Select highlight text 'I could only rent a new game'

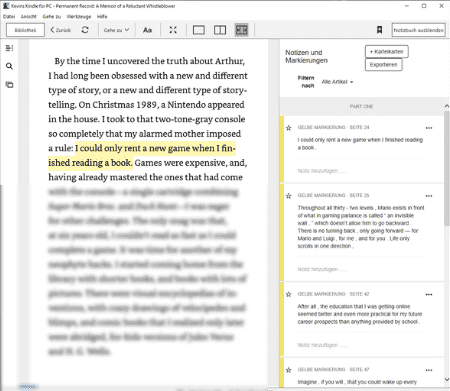pos(360,144)
